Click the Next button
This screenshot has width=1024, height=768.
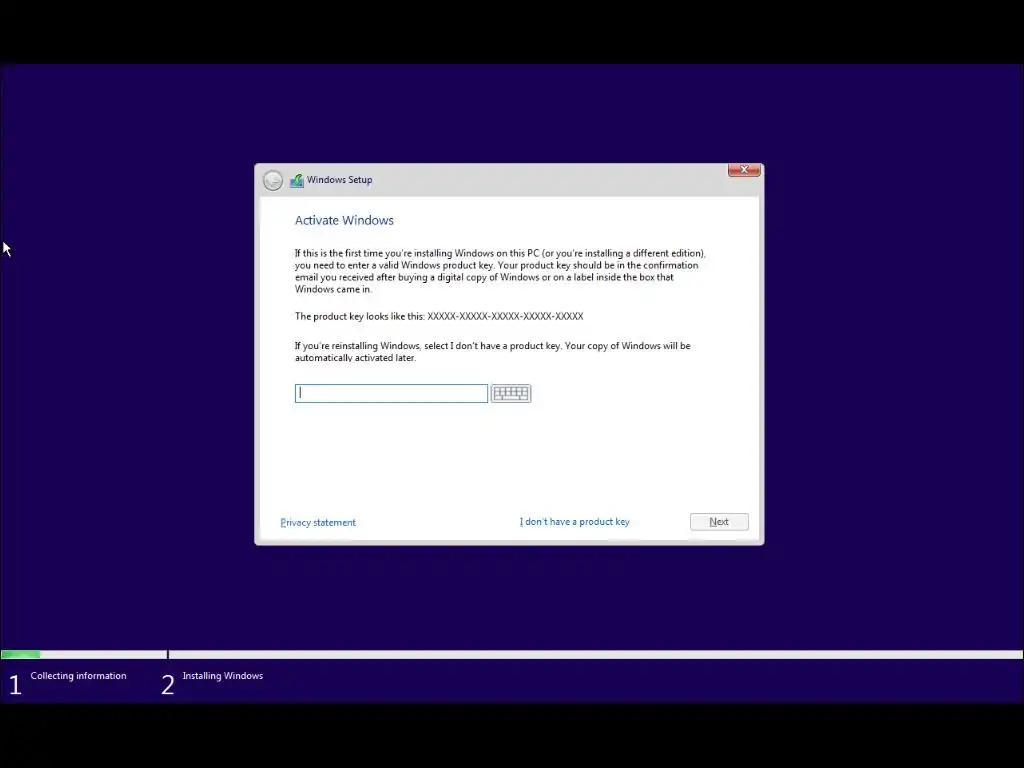tap(719, 522)
